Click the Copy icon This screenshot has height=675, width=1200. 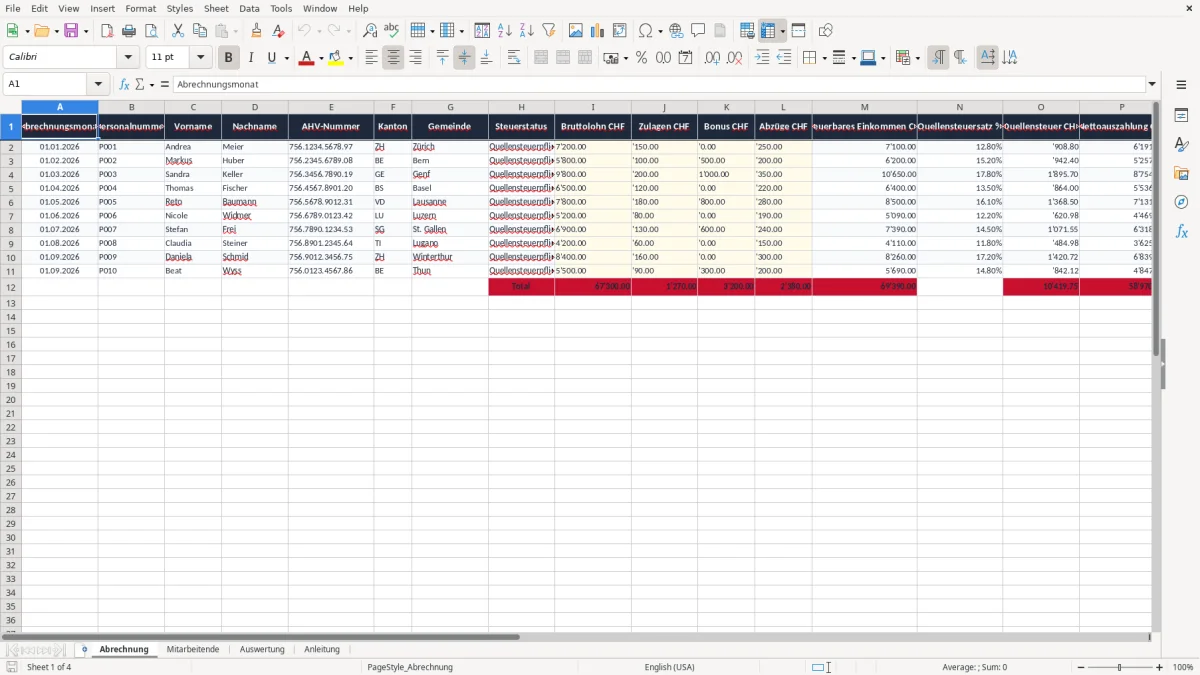[x=200, y=31]
